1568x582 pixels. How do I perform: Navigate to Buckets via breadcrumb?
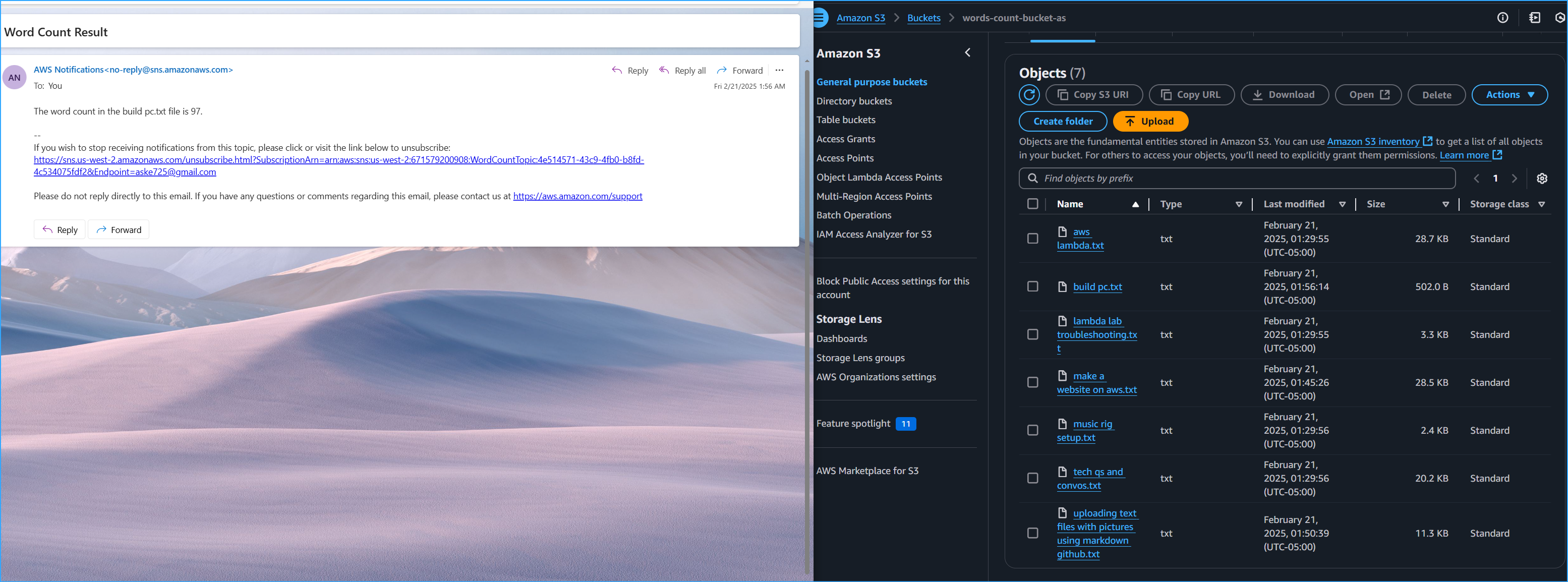[923, 18]
